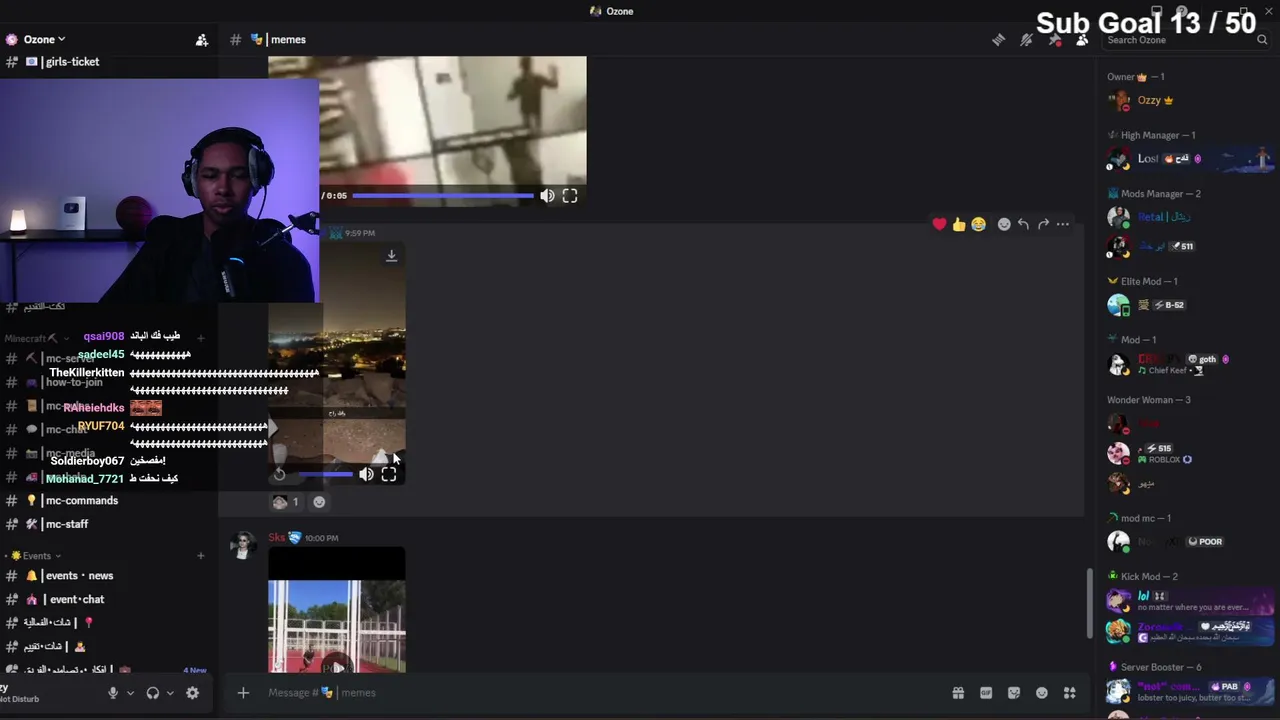Open the invite members icon beside Ozone
Image resolution: width=1280 pixels, height=720 pixels.
point(202,40)
